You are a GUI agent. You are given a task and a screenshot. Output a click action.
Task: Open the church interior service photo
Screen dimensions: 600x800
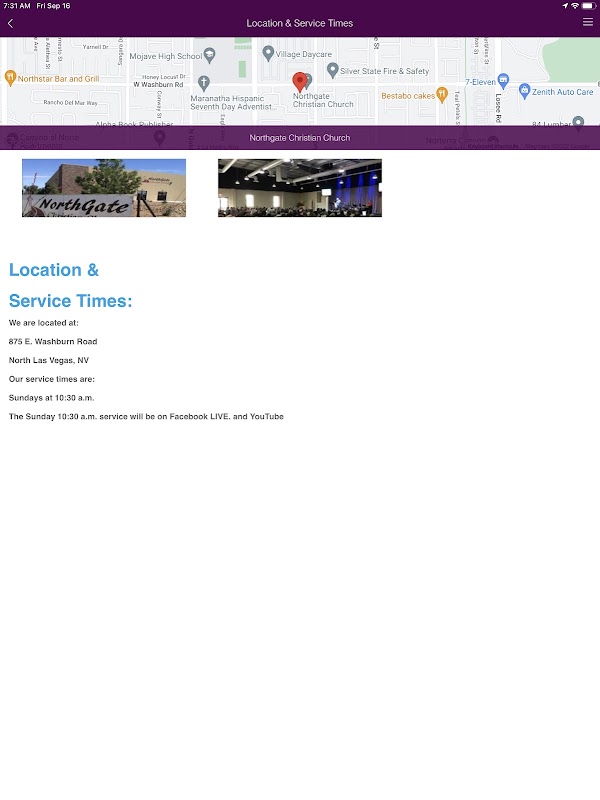(300, 188)
